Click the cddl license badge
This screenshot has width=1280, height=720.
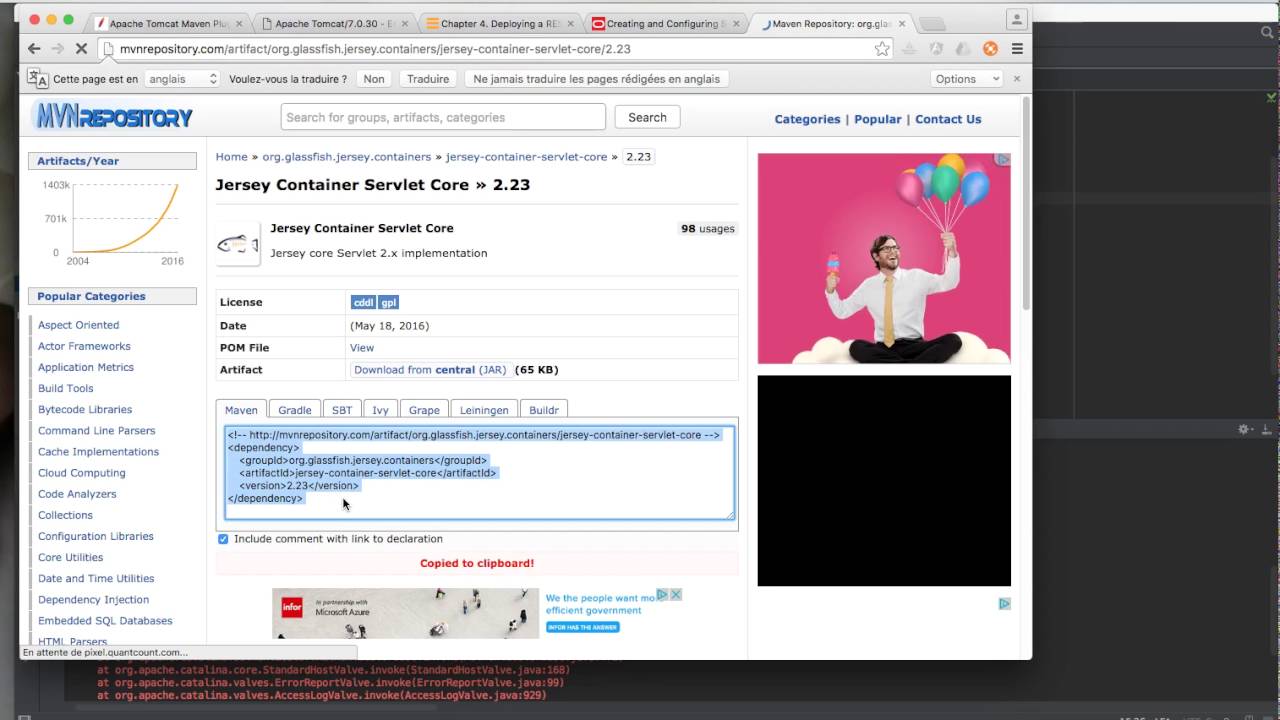click(363, 302)
